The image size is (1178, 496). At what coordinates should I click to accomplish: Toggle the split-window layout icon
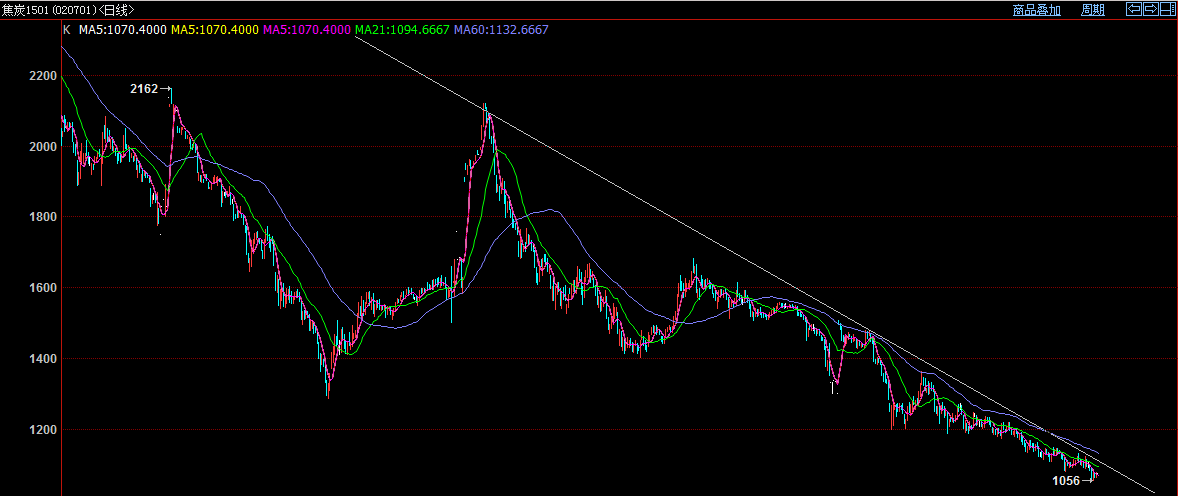(x=1166, y=10)
